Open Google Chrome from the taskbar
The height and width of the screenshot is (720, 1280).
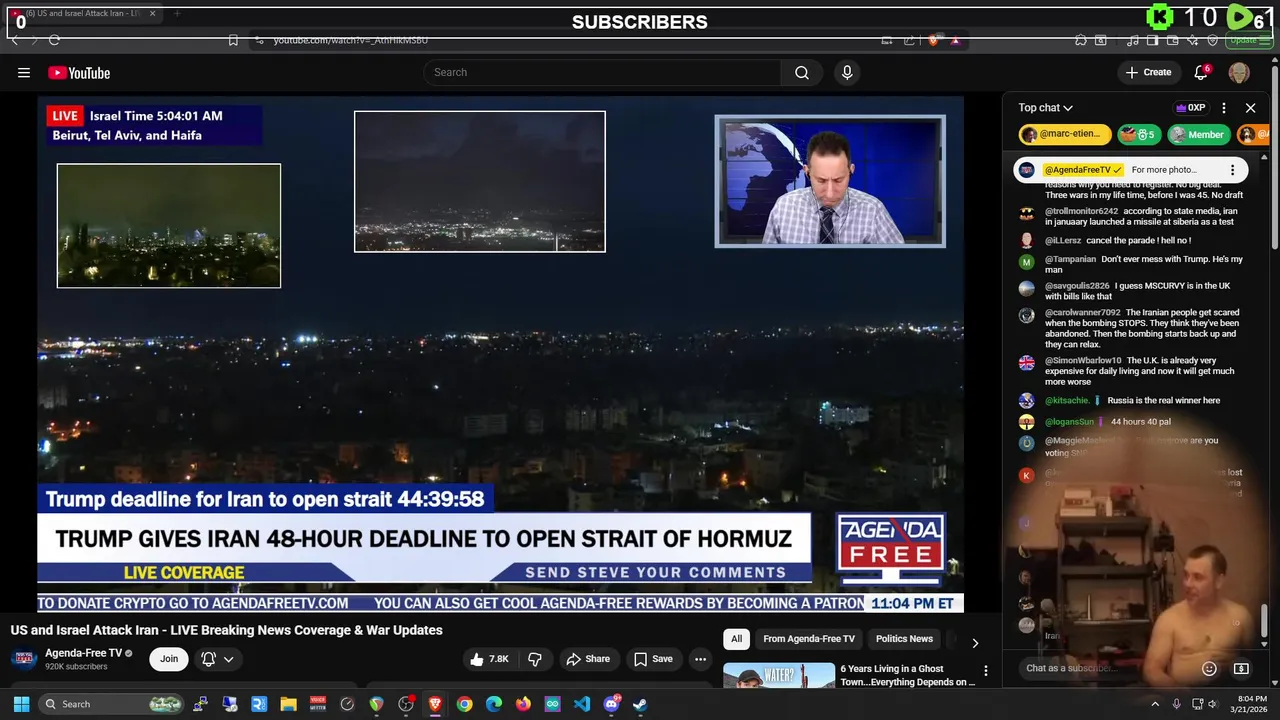click(x=464, y=704)
